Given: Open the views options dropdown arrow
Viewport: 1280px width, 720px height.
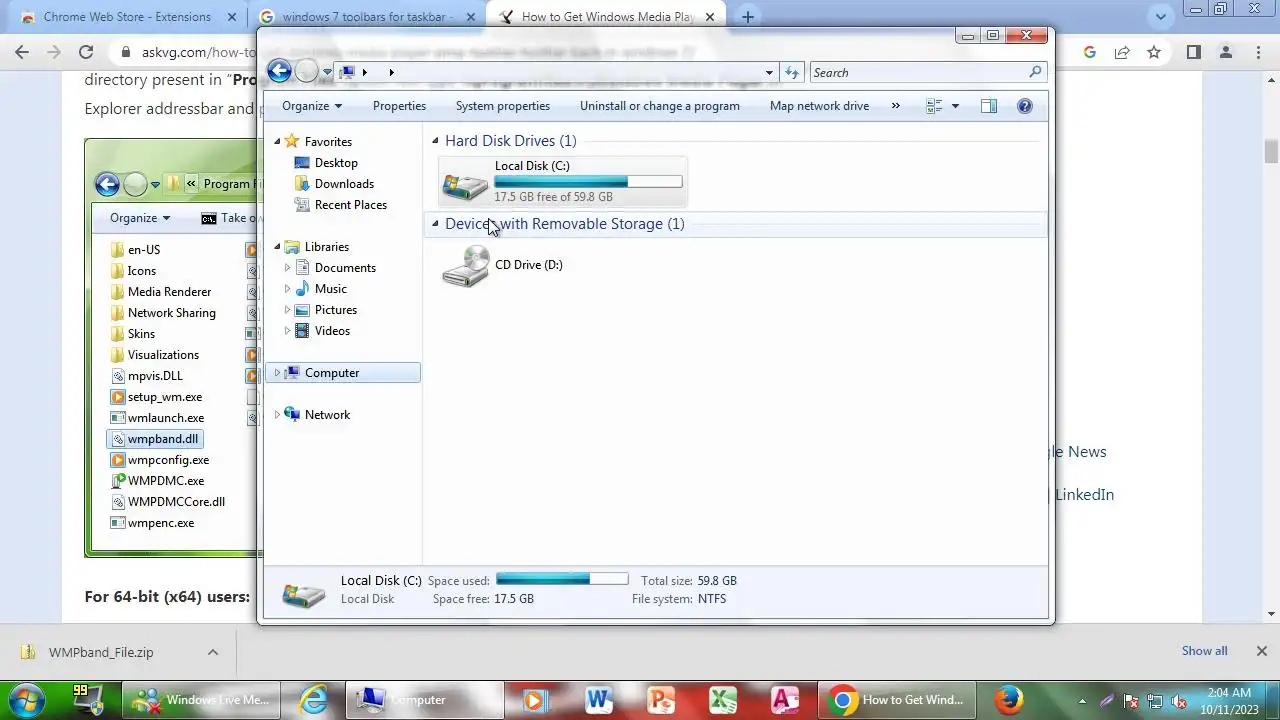Looking at the screenshot, I should 955,106.
